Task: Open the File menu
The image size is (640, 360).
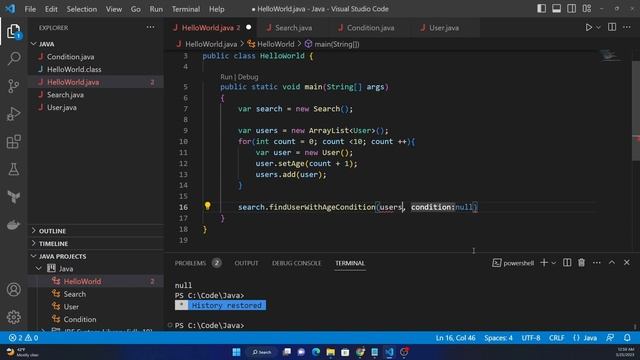Action: coord(30,9)
